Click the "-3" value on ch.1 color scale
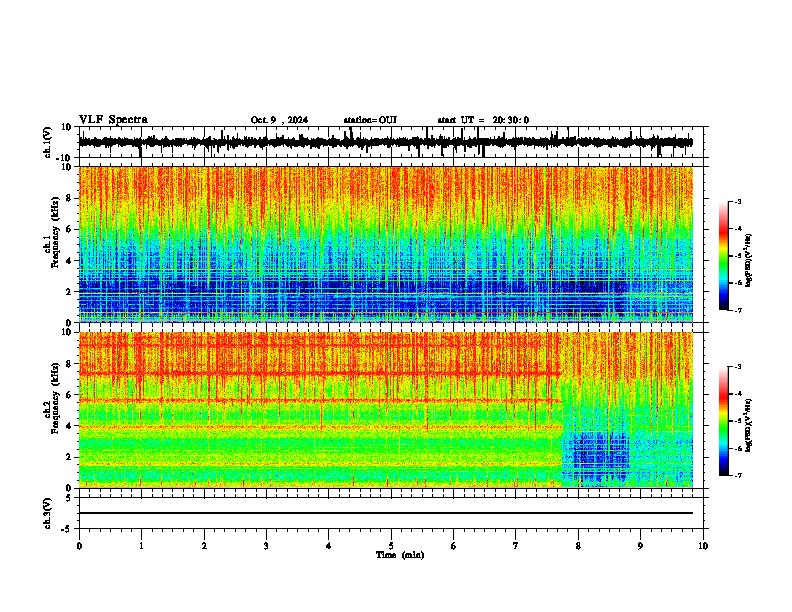The width and height of the screenshot is (792, 612). (738, 201)
